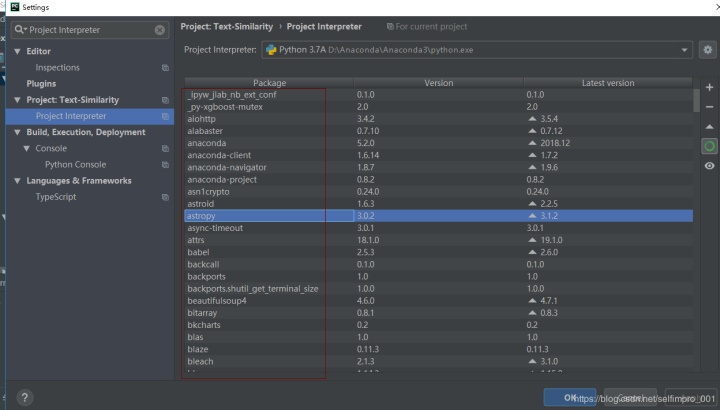This screenshot has width=720, height=410.
Task: Click latest version 2018.12 for anaconda
Action: tap(555, 143)
